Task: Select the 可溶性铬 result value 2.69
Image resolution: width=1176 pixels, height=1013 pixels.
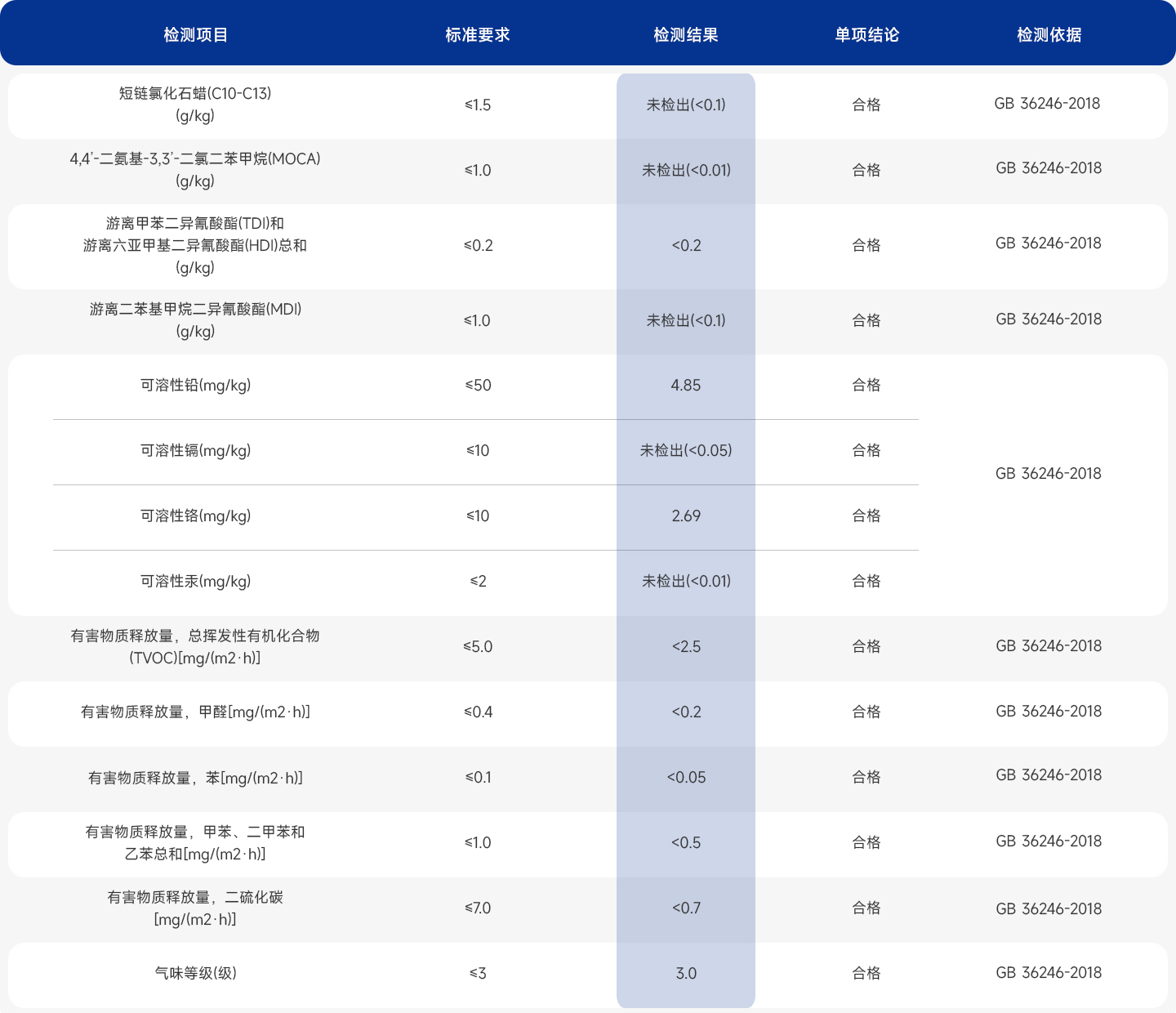Action: (x=685, y=516)
